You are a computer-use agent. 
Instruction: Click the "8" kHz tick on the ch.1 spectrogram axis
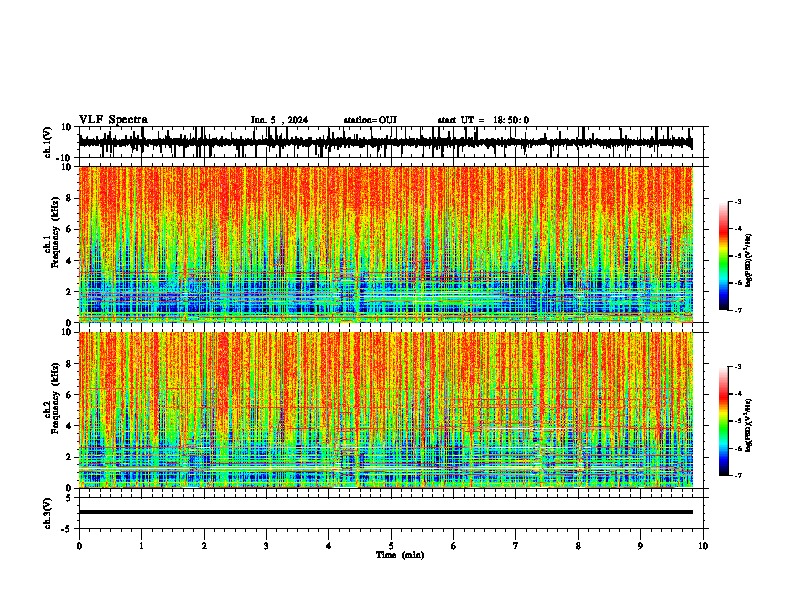[70, 198]
